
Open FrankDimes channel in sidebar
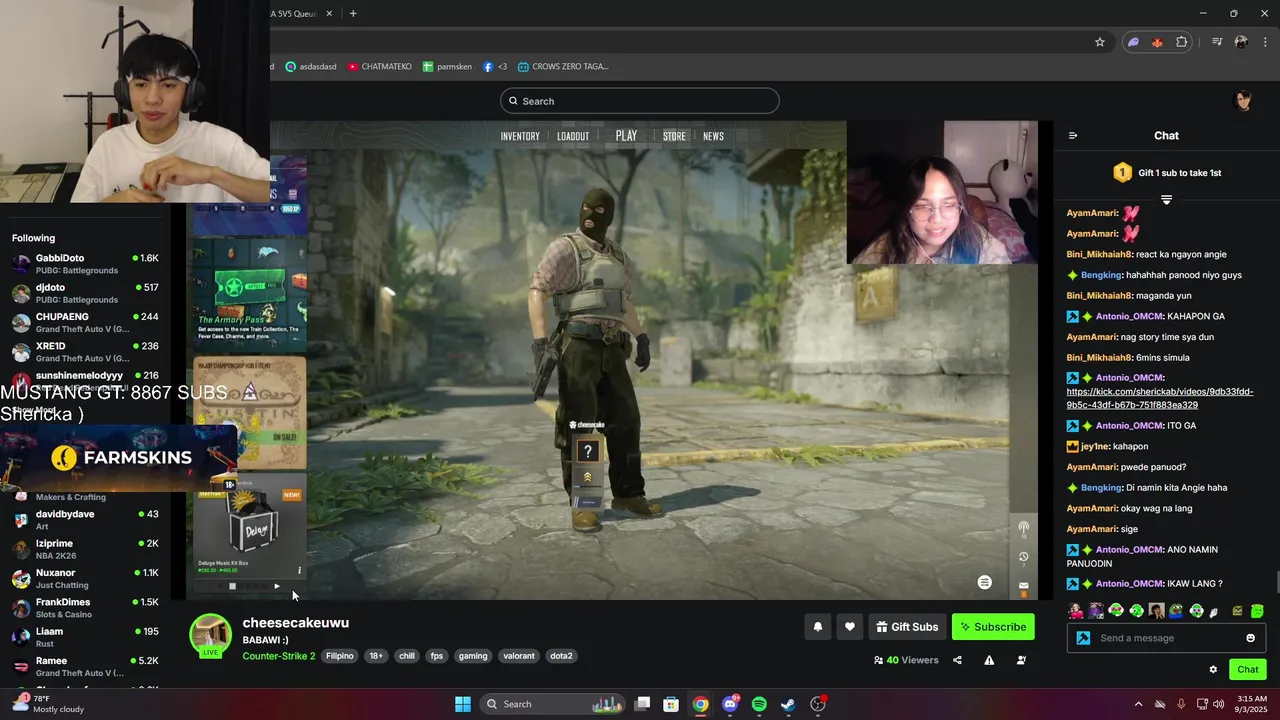pyautogui.click(x=85, y=608)
